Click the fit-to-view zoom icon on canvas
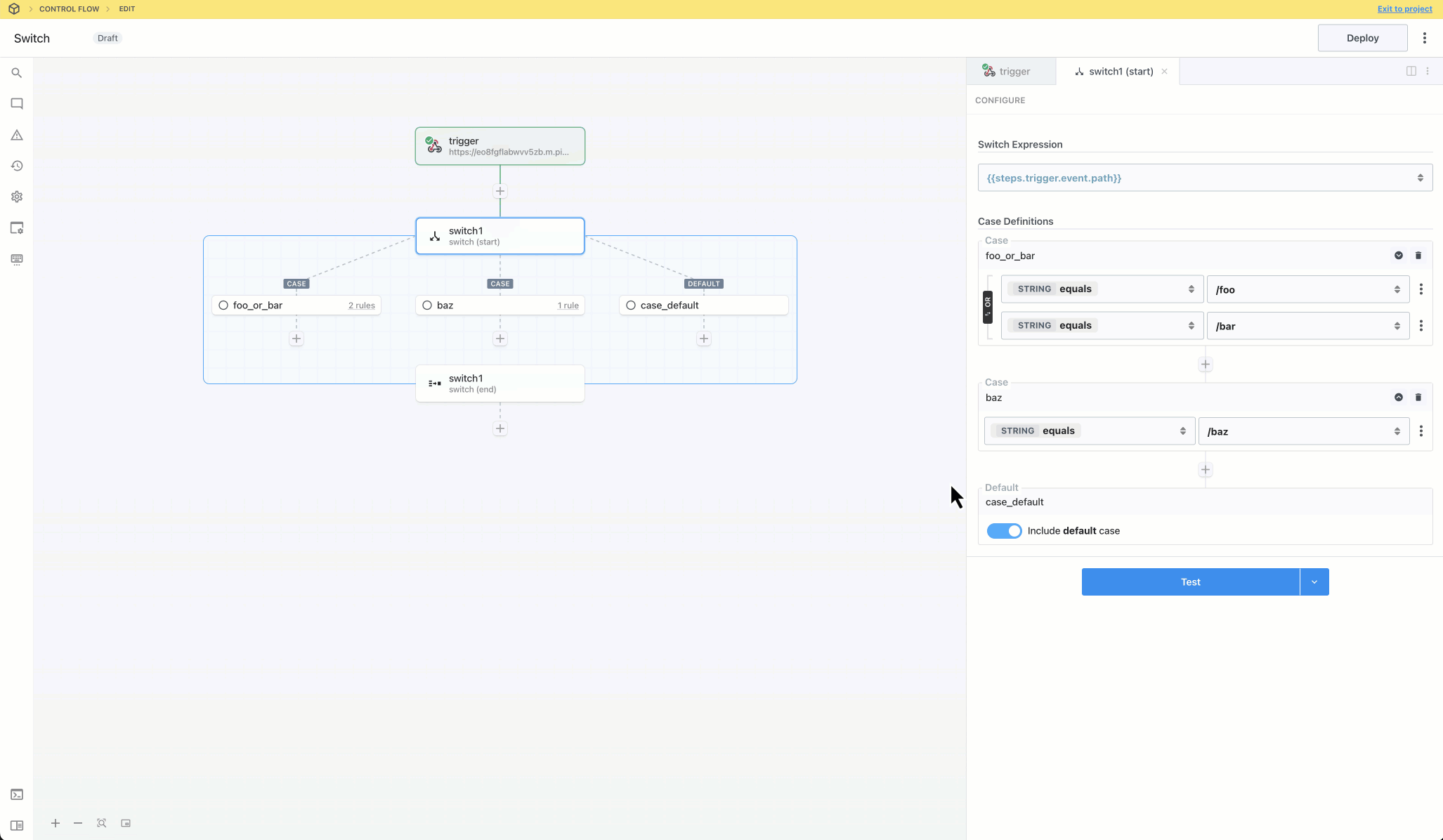 point(102,823)
